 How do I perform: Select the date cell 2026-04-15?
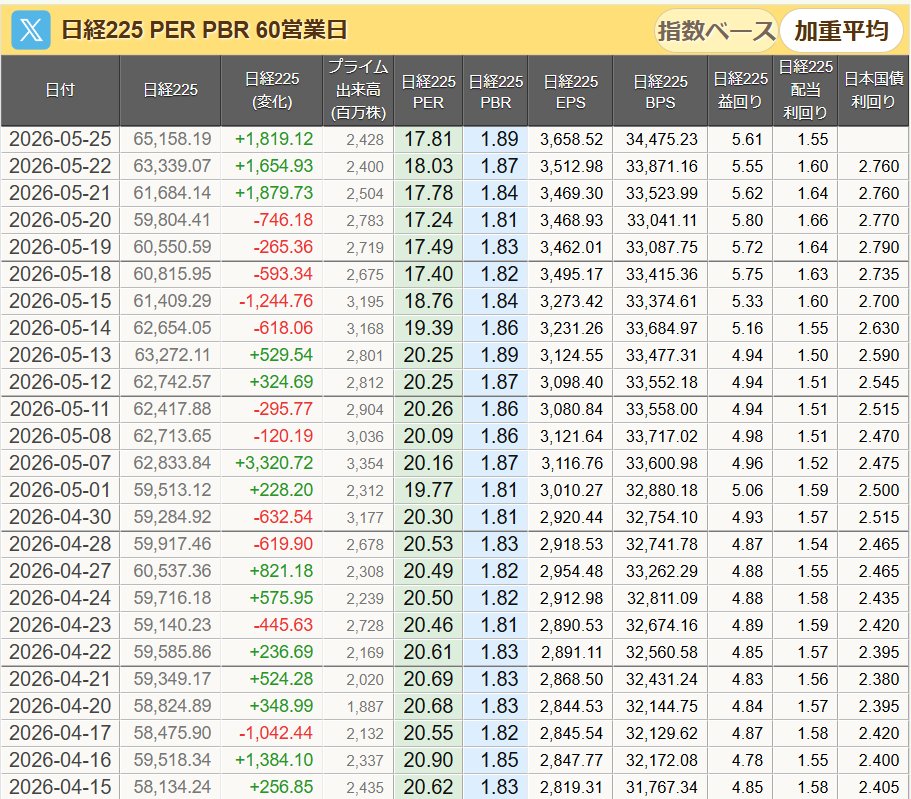coord(60,787)
